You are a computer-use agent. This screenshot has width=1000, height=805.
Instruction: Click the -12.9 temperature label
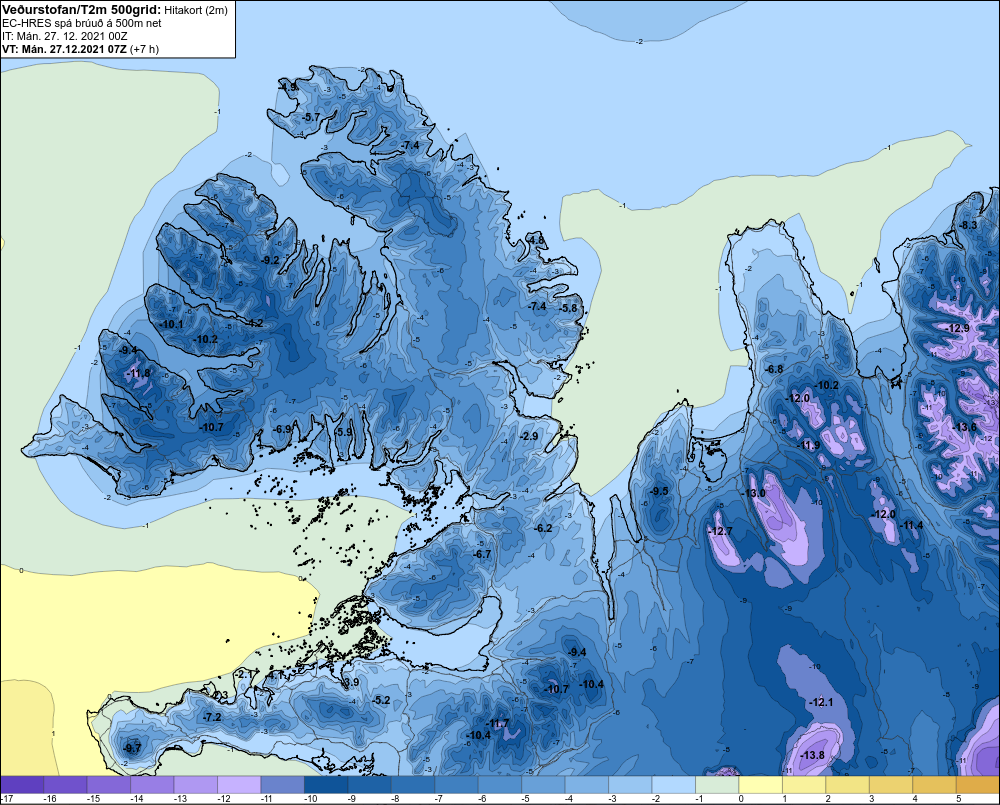tap(958, 329)
